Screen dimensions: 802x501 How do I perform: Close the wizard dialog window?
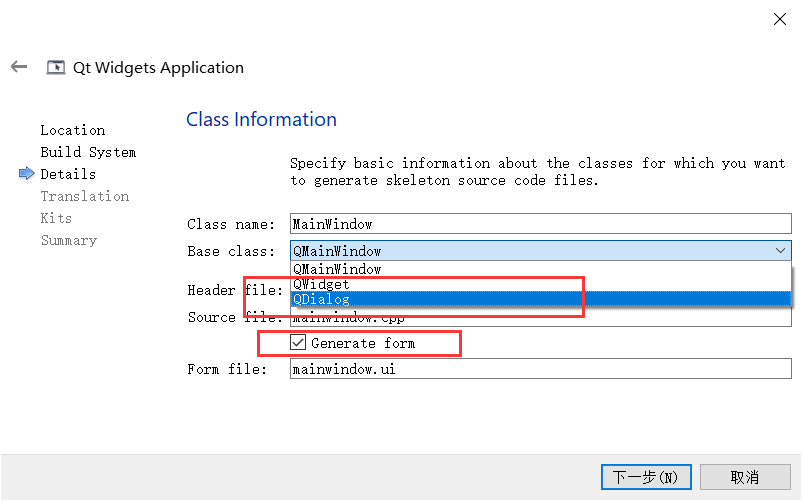tap(779, 19)
